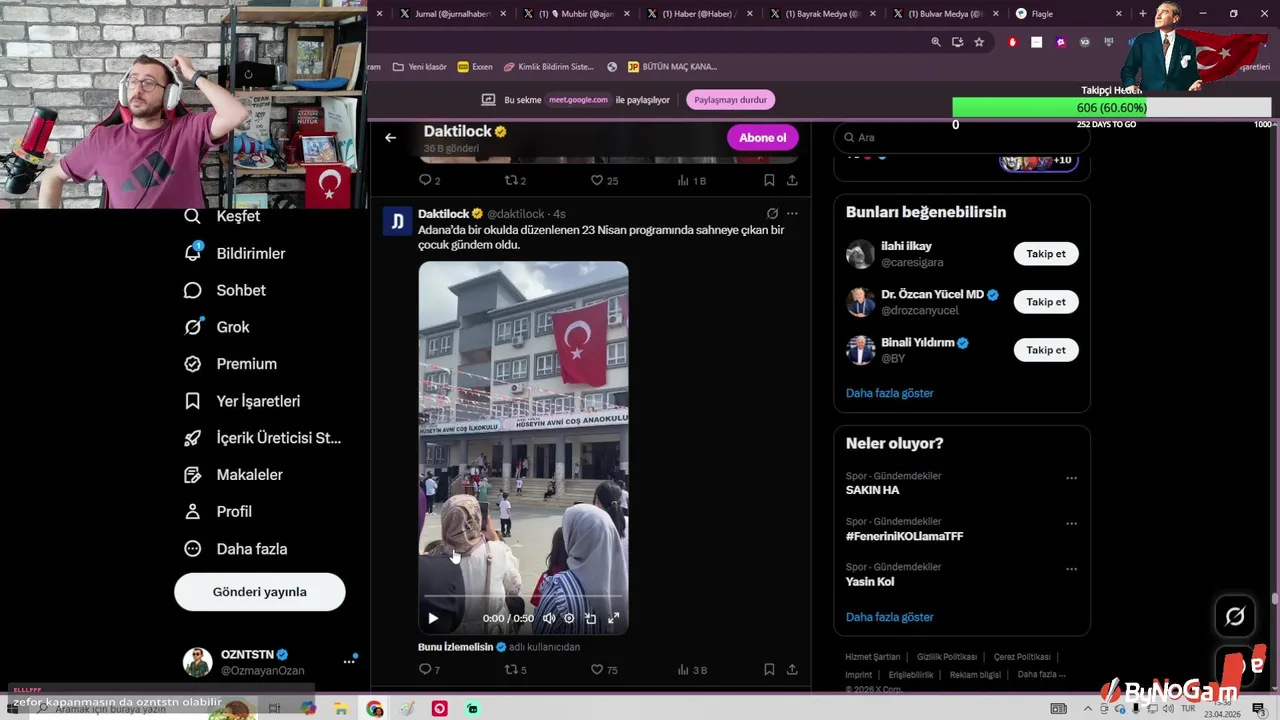Viewport: 1280px width, 720px height.
Task: Open Premium in the sidebar
Action: pyautogui.click(x=231, y=364)
